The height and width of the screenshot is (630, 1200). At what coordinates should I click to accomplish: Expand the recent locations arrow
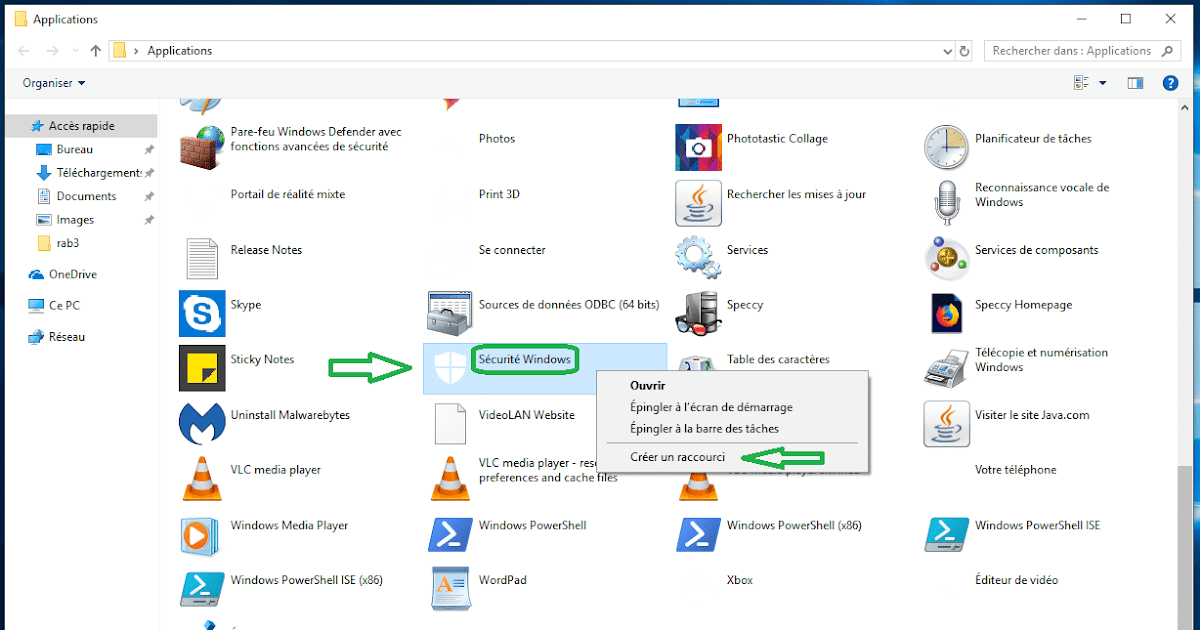pyautogui.click(x=74, y=51)
